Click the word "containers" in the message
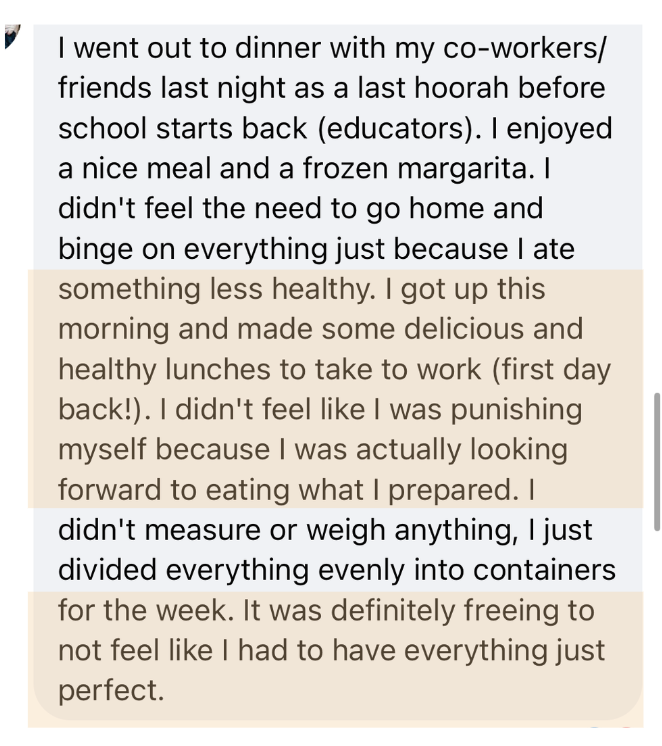Screen dimensions: 662x746 point(543,571)
